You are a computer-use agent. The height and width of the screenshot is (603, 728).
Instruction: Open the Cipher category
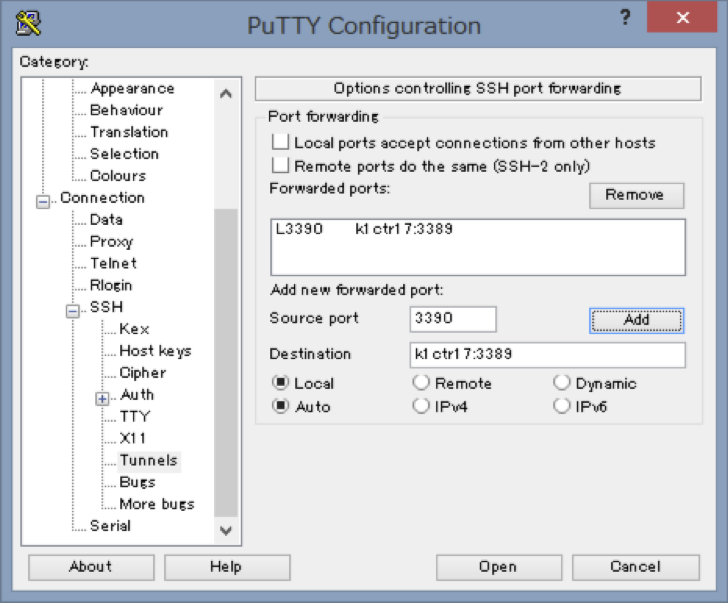143,372
